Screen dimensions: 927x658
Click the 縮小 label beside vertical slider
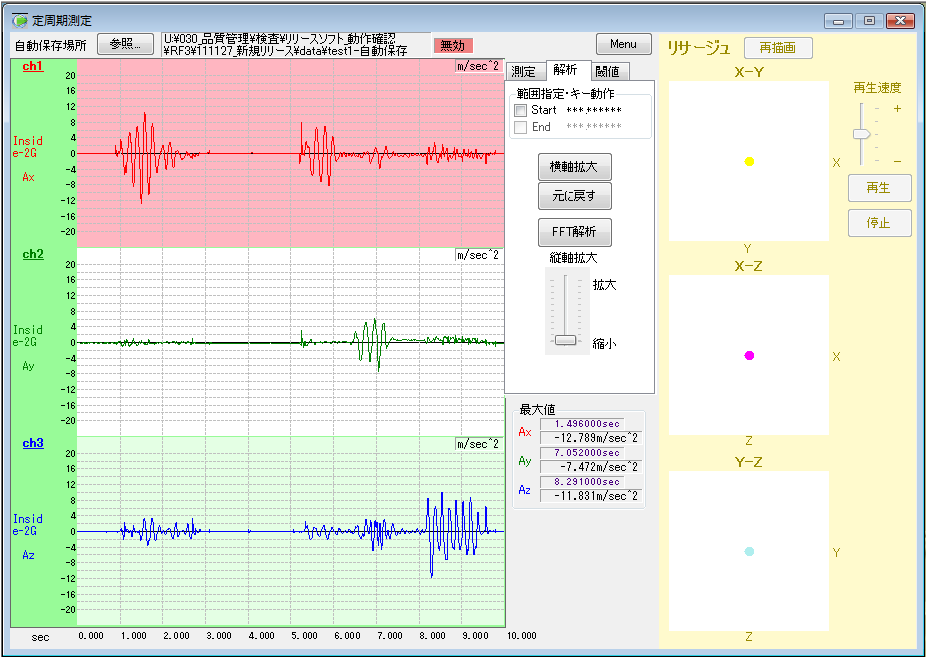[605, 343]
